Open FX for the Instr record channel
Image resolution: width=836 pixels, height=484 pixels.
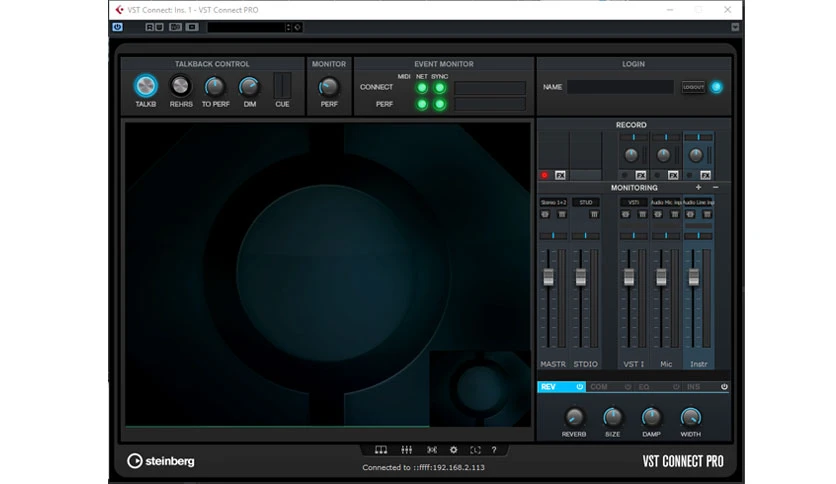[x=705, y=175]
